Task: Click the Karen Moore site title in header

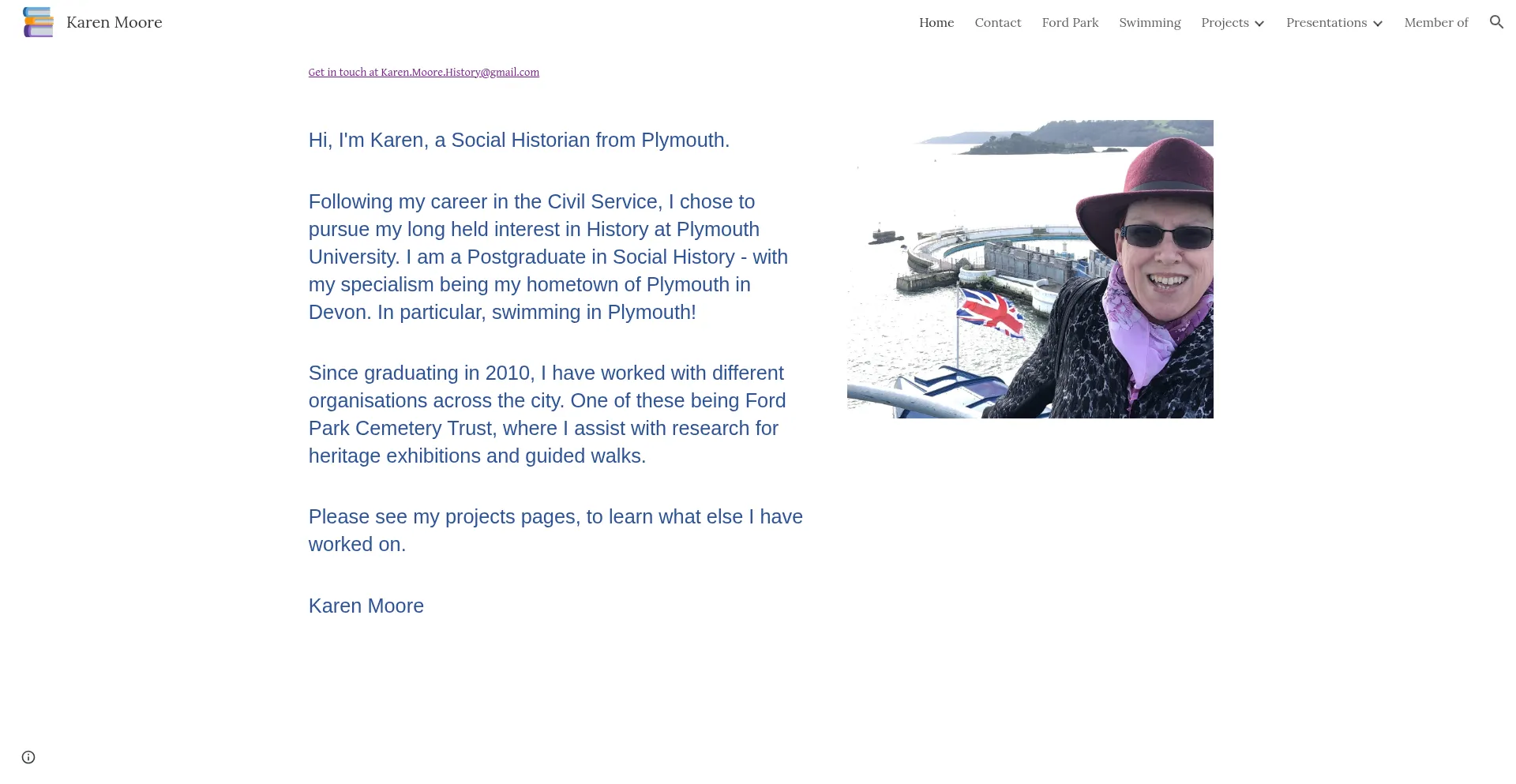Action: (114, 22)
